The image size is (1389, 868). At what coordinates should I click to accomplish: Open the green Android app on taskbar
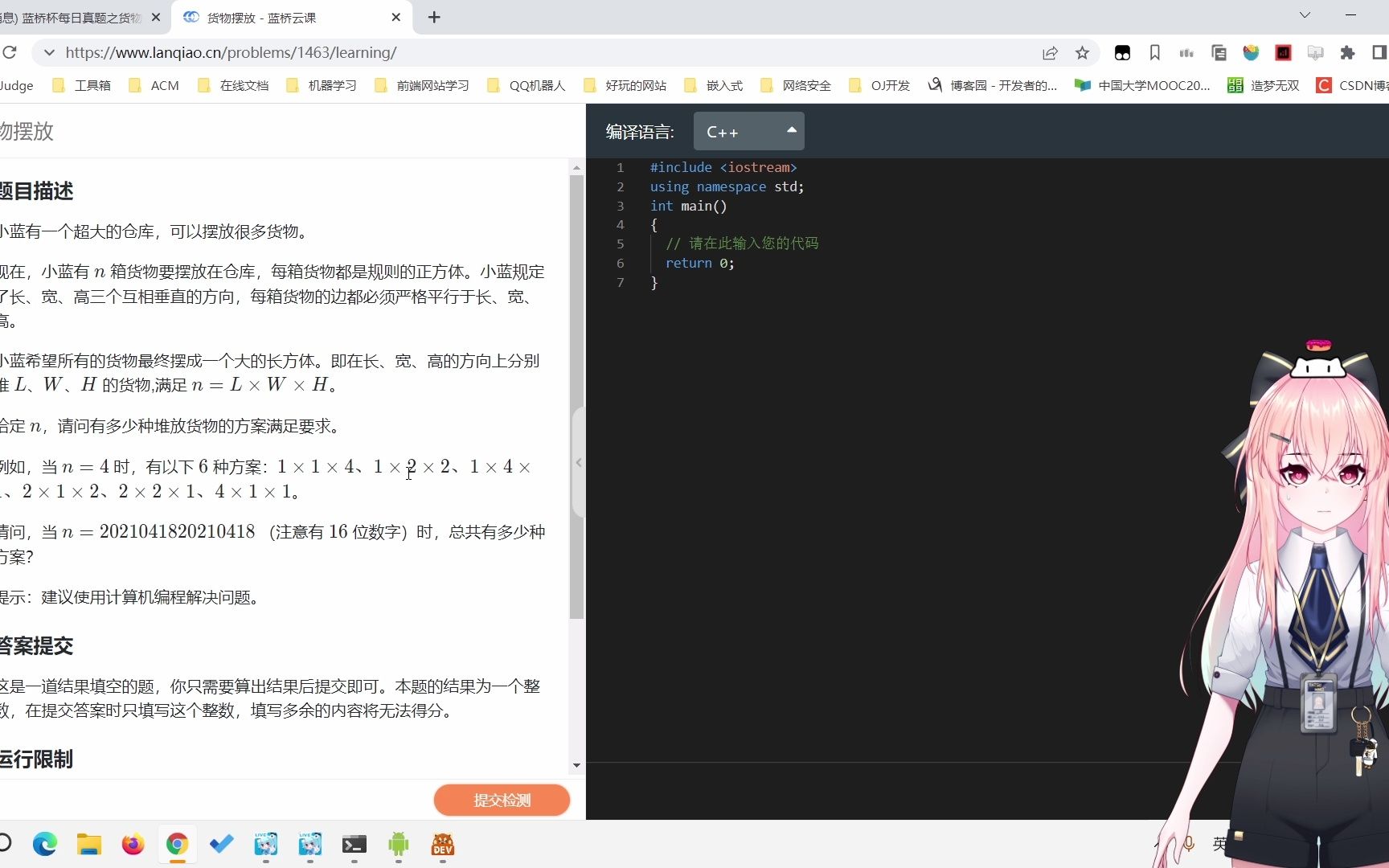[x=399, y=844]
